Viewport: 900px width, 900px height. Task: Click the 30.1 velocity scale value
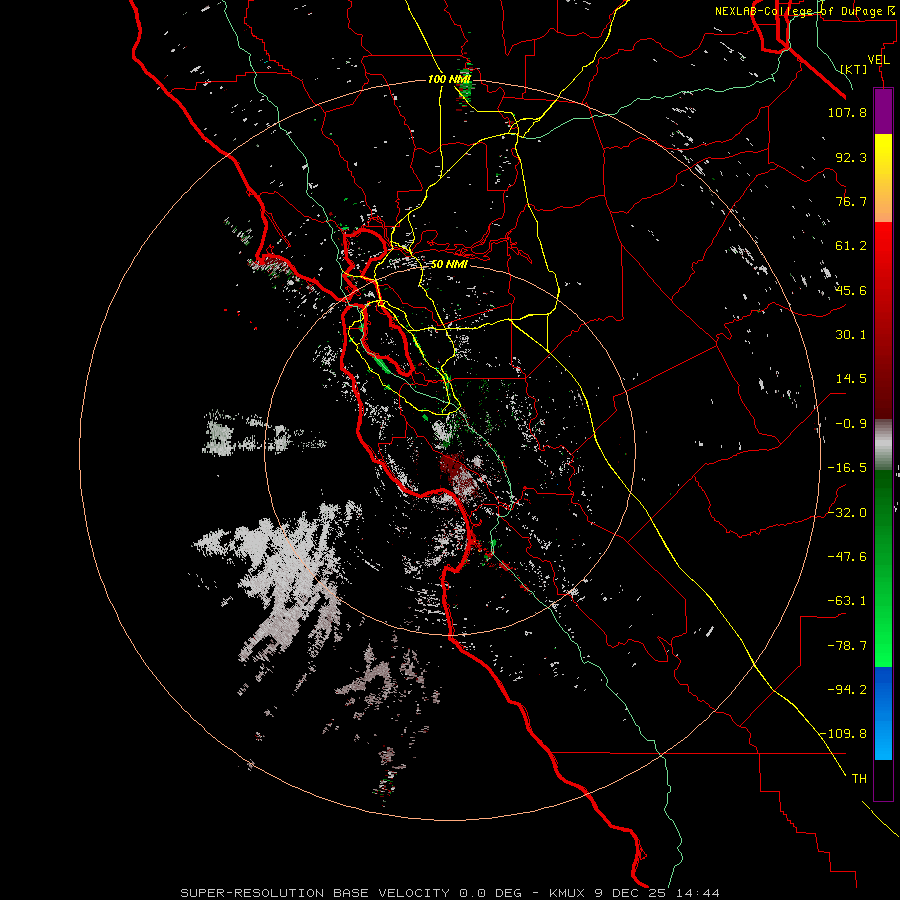(851, 335)
